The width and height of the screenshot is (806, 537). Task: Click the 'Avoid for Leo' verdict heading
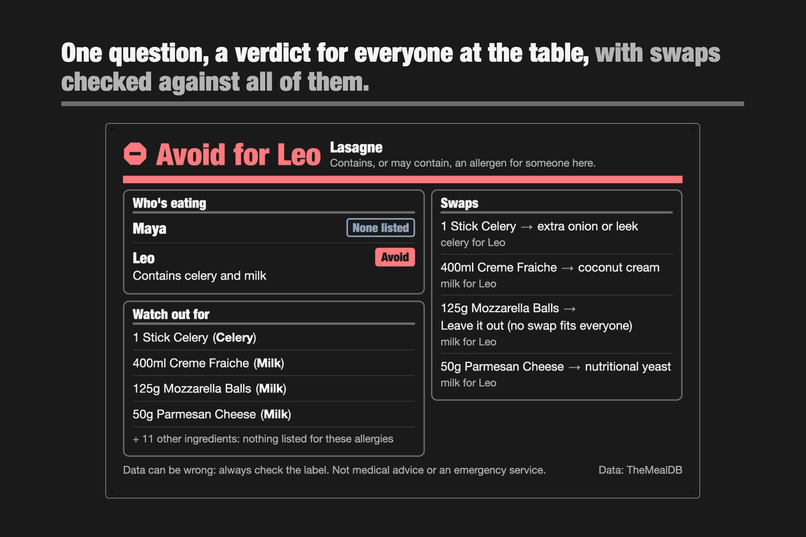tap(239, 155)
